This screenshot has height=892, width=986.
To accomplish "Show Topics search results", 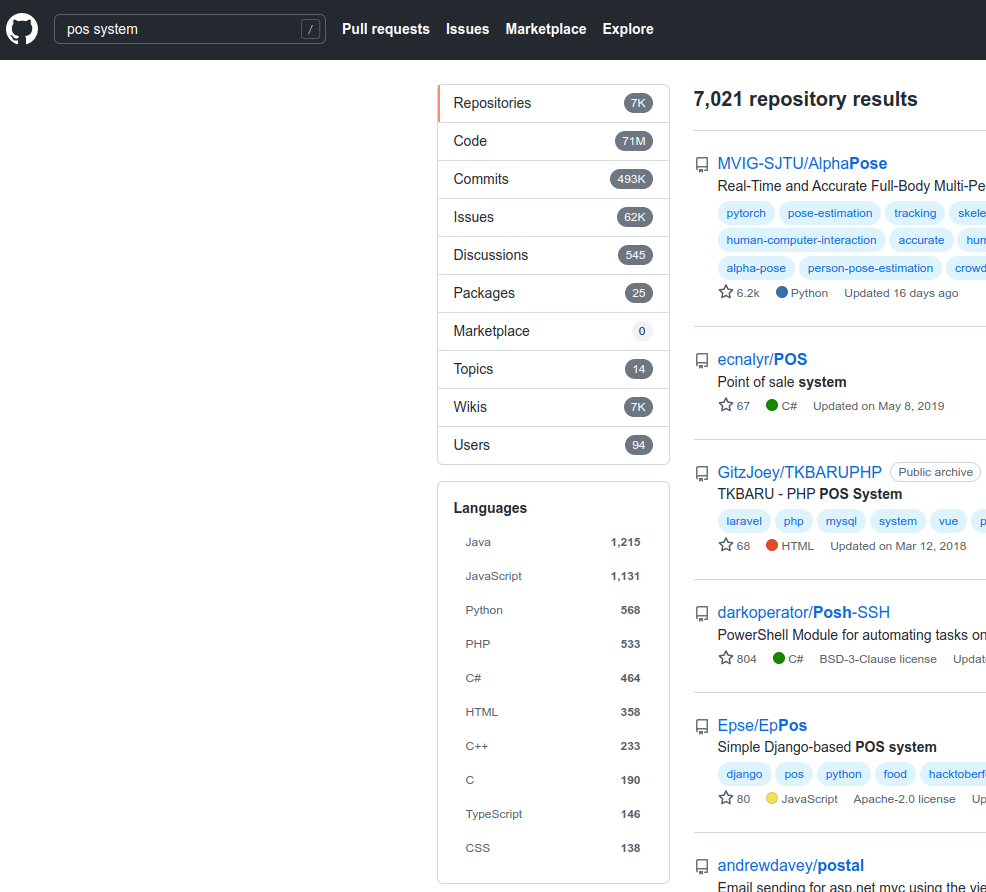I will pyautogui.click(x=553, y=369).
